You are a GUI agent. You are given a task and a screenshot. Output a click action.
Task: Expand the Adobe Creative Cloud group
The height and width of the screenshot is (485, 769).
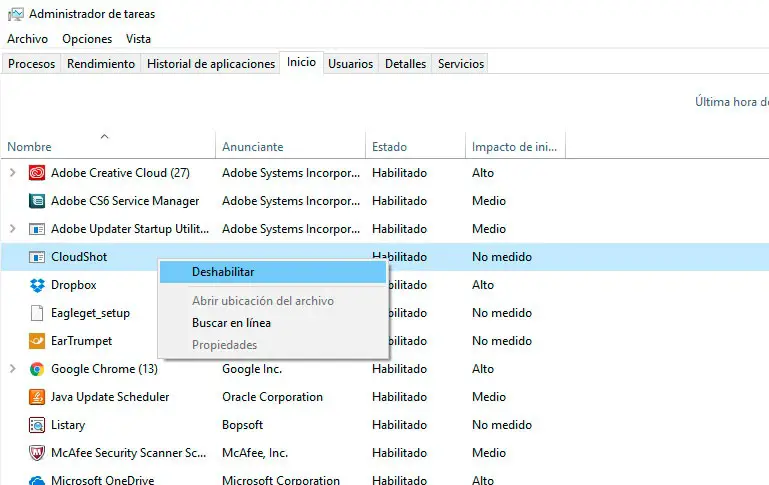coord(12,173)
